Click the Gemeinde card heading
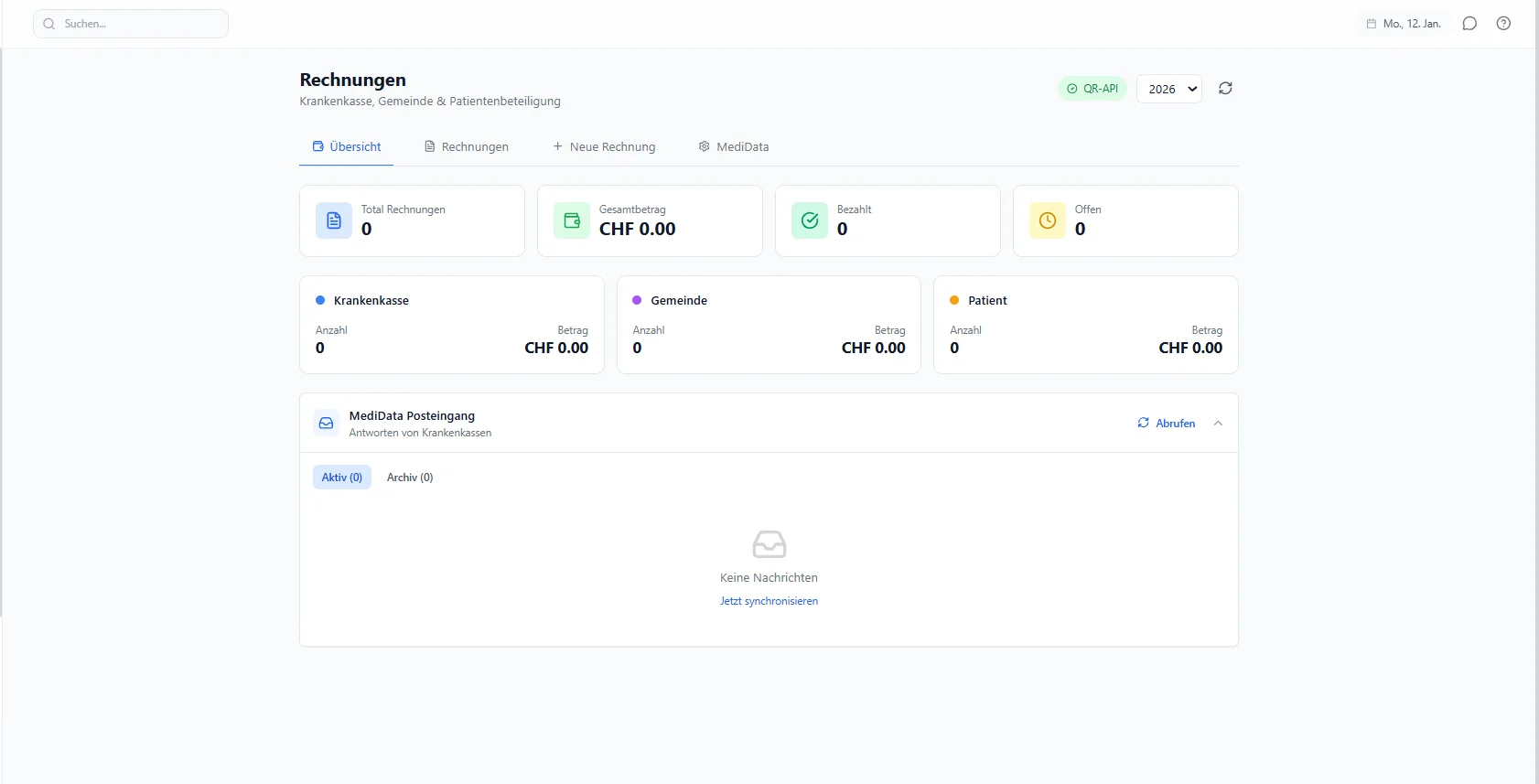This screenshot has height=784, width=1539. (x=679, y=300)
